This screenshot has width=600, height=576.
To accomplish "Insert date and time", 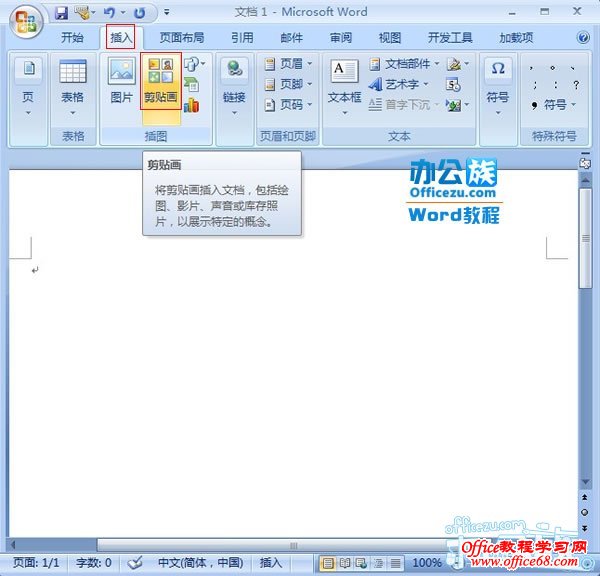I will pos(453,85).
